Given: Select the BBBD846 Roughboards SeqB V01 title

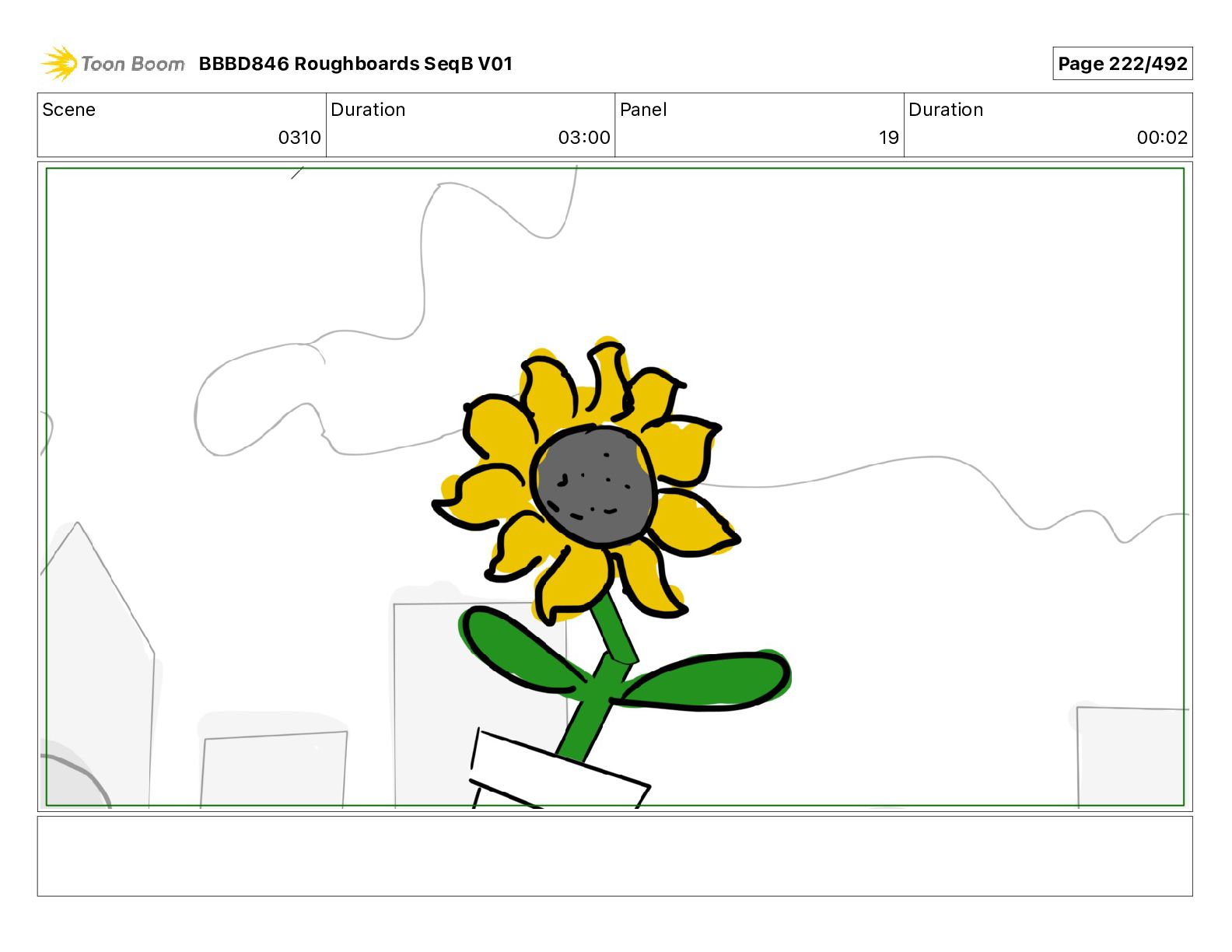Looking at the screenshot, I should [x=355, y=64].
